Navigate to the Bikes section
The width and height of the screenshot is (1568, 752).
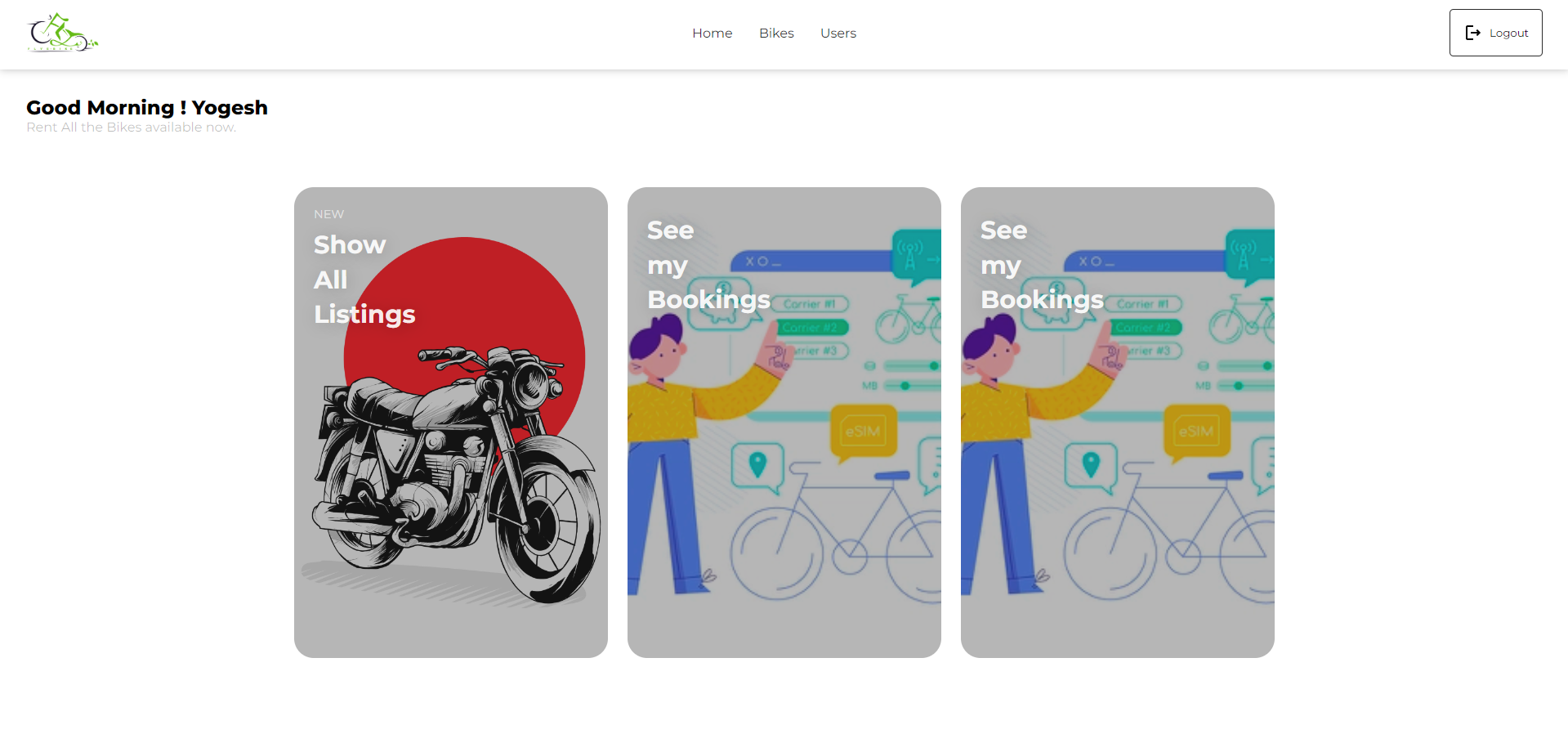point(775,33)
